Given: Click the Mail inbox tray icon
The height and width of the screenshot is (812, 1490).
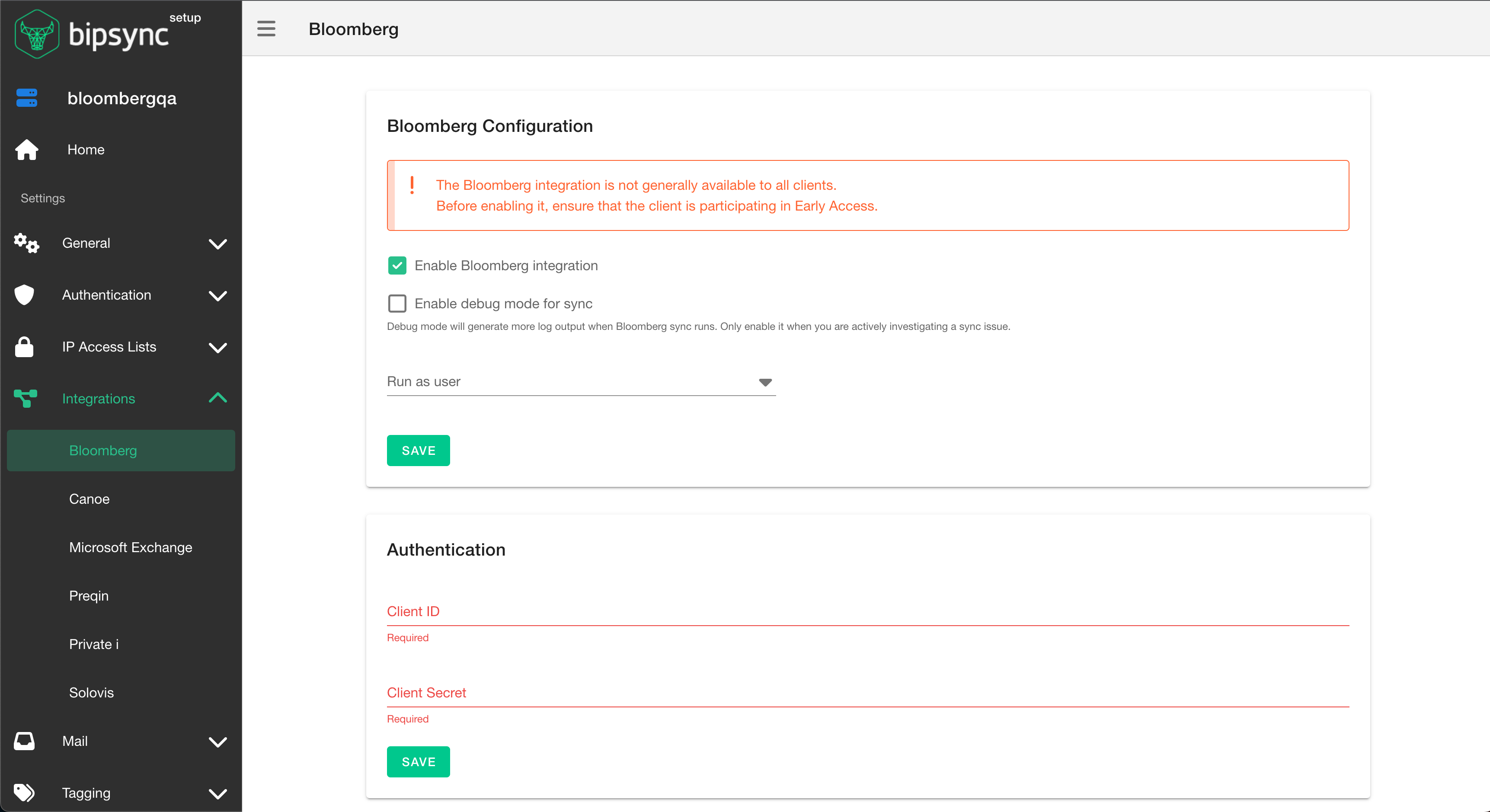Looking at the screenshot, I should [24, 741].
